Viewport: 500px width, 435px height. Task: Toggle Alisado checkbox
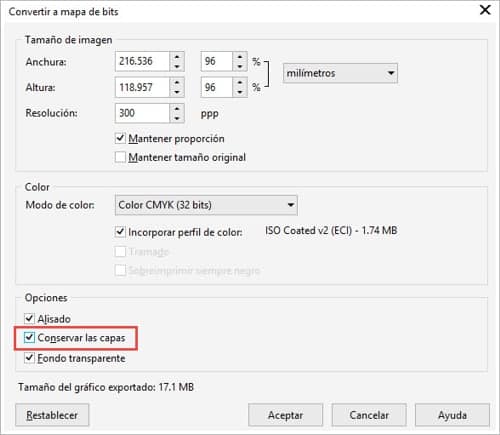[x=29, y=319]
